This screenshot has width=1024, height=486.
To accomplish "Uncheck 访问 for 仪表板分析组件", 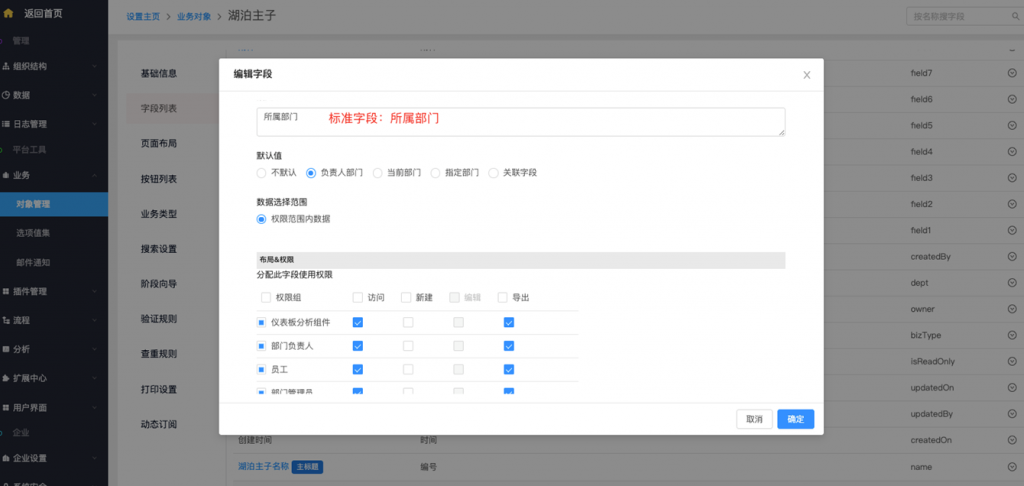I will pyautogui.click(x=358, y=322).
